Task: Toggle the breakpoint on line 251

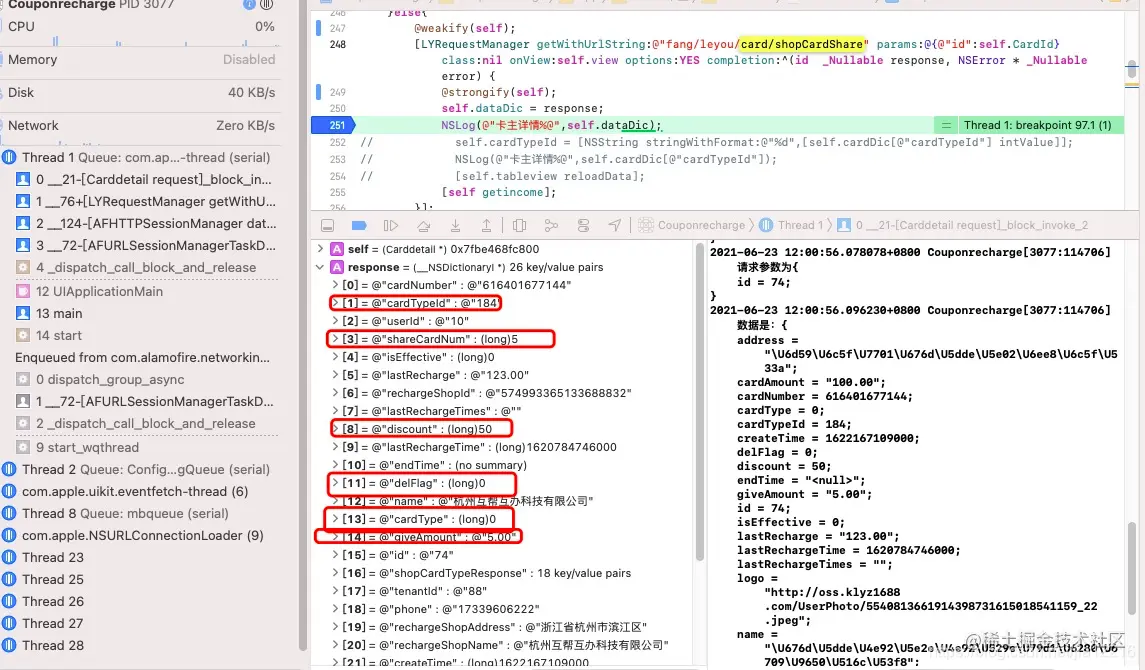Action: click(334, 126)
